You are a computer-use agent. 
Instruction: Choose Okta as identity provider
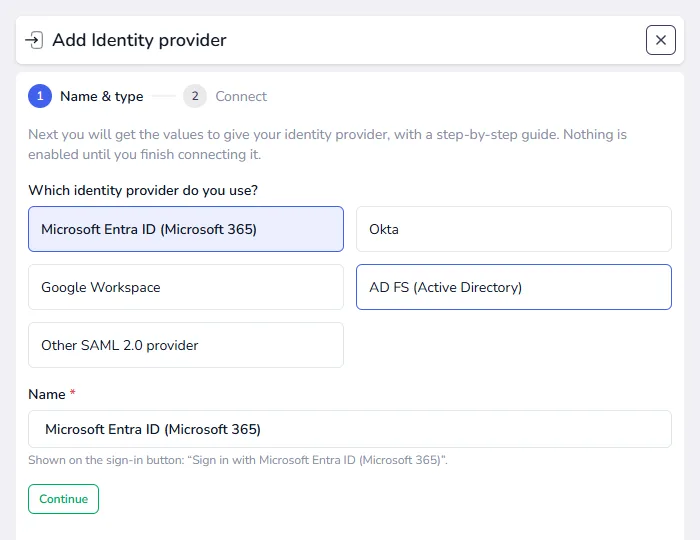tap(513, 229)
